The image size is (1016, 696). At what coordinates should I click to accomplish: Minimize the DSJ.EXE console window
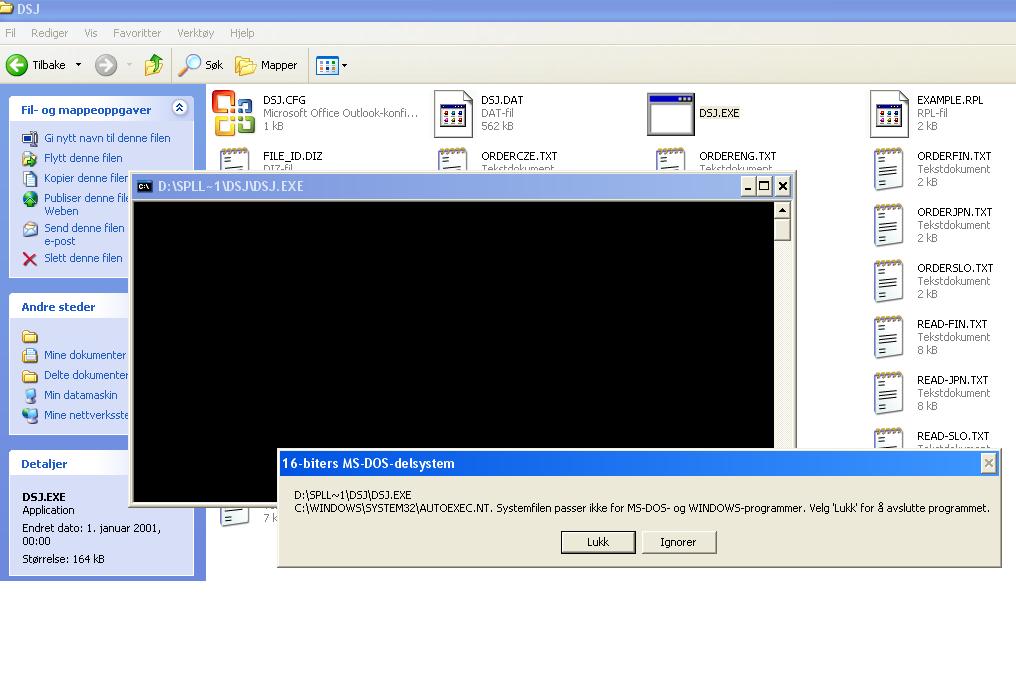coord(748,187)
